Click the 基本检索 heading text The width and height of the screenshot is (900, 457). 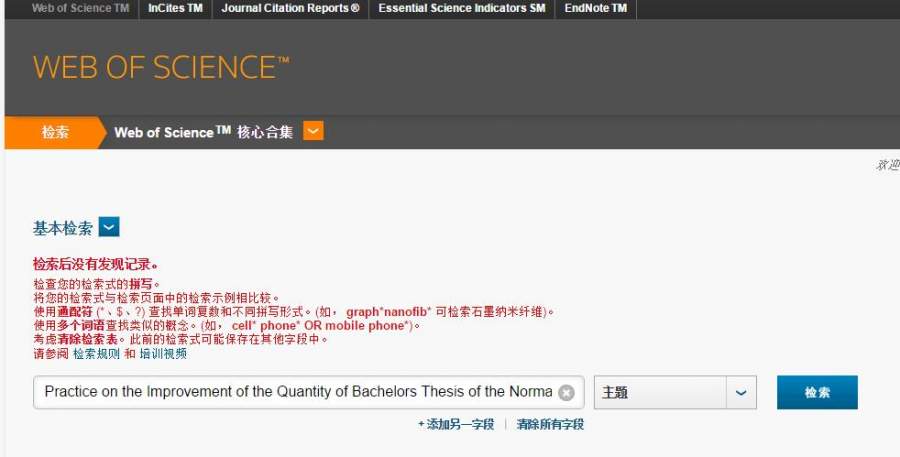click(x=63, y=228)
